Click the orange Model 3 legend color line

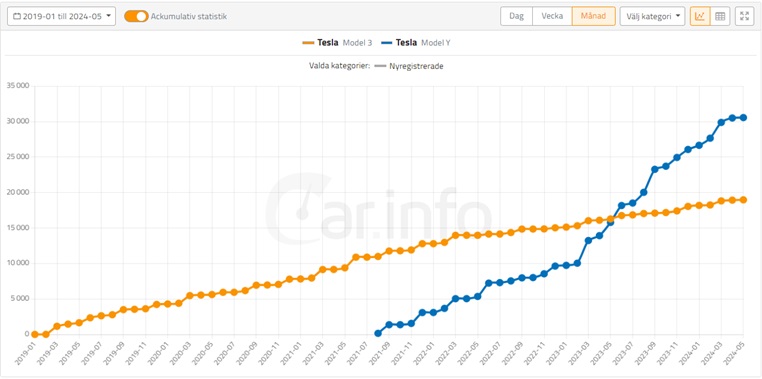click(309, 43)
